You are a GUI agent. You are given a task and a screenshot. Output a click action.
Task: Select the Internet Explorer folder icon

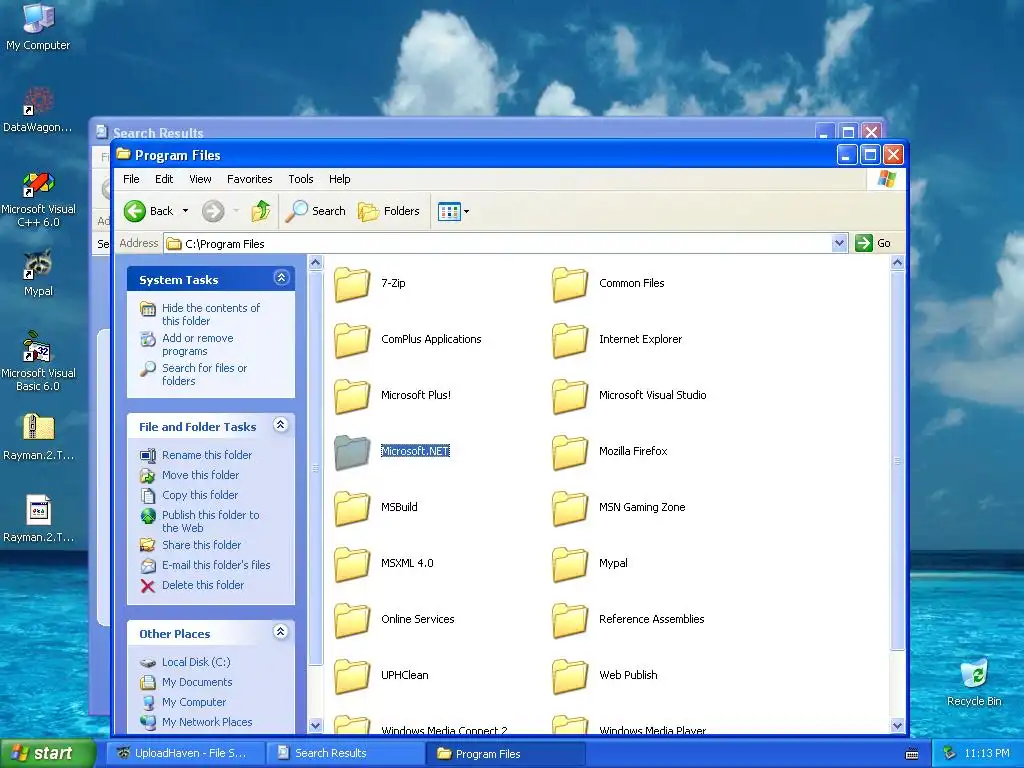570,340
